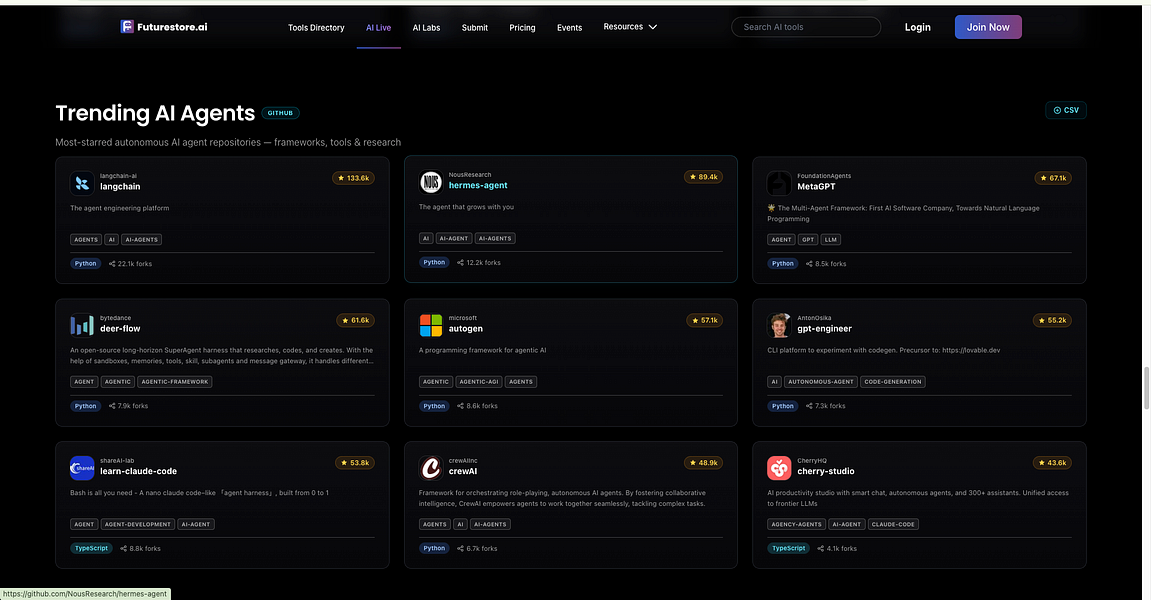Click the hermes-agent 89.4k star badge
This screenshot has width=1151, height=600.
pyautogui.click(x=703, y=176)
